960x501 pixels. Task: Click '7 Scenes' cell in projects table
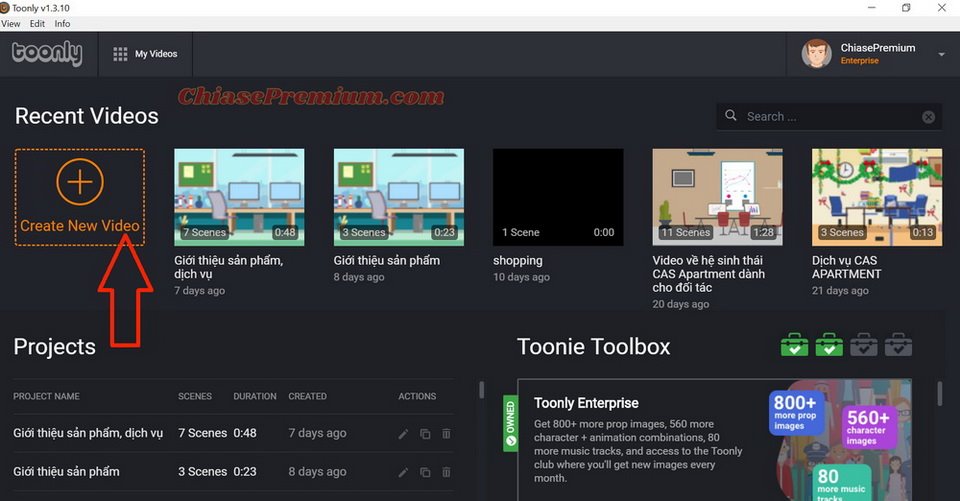pos(203,433)
